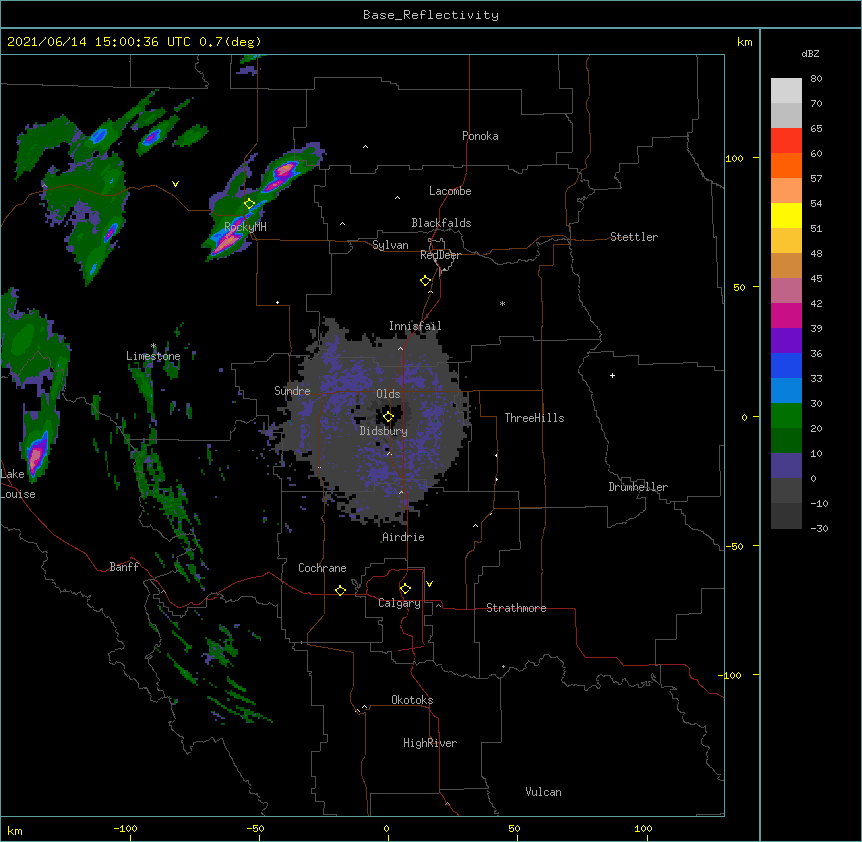The height and width of the screenshot is (842, 862).
Task: Click the yellow v marker east of Calgary
Action: (429, 584)
